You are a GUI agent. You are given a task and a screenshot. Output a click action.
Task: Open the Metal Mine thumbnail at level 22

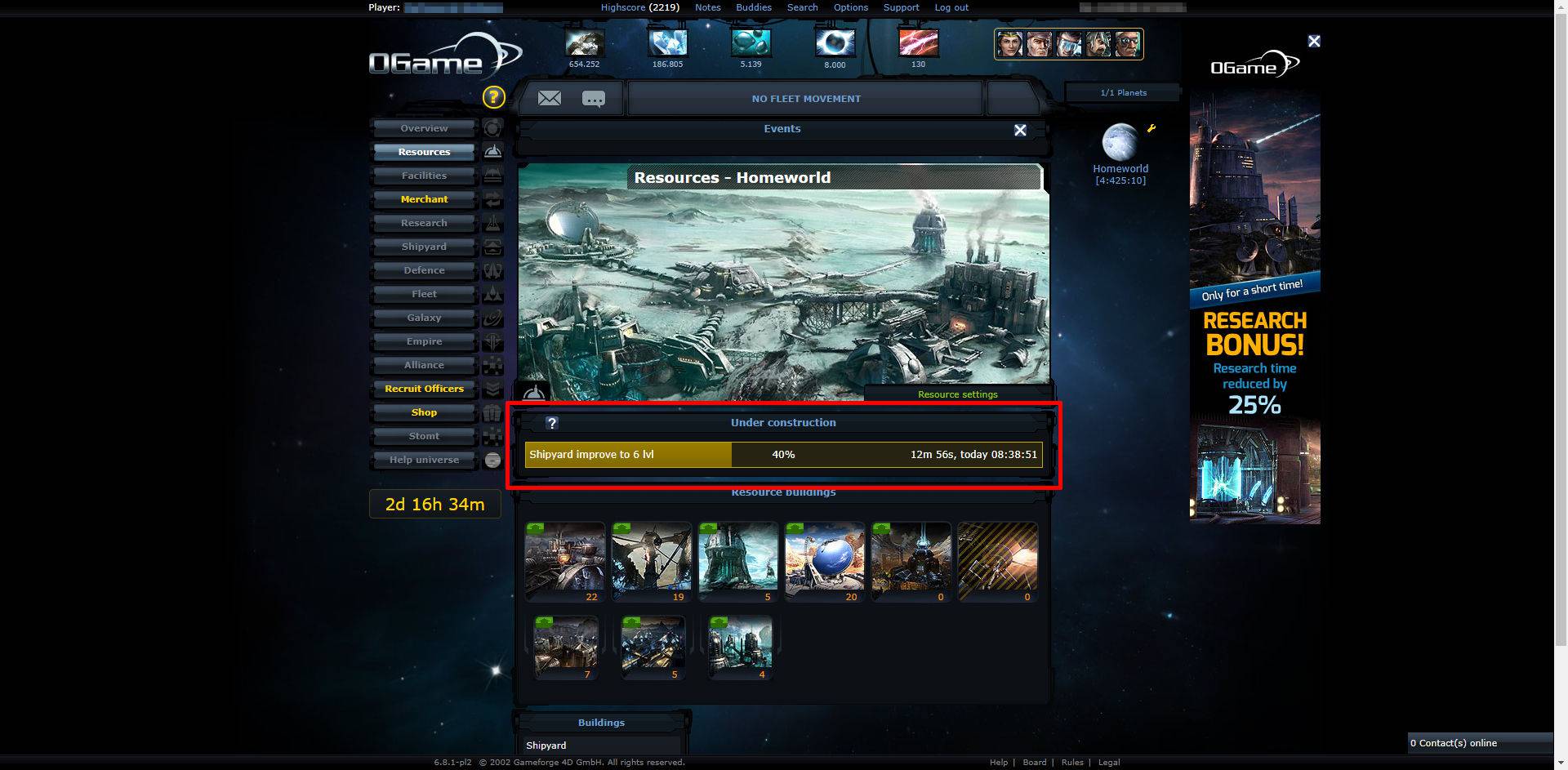(x=565, y=563)
